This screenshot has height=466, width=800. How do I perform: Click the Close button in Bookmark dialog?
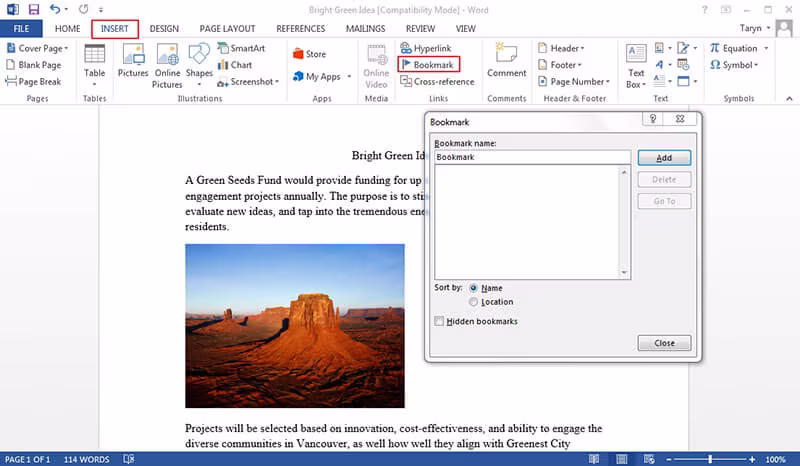(x=664, y=343)
